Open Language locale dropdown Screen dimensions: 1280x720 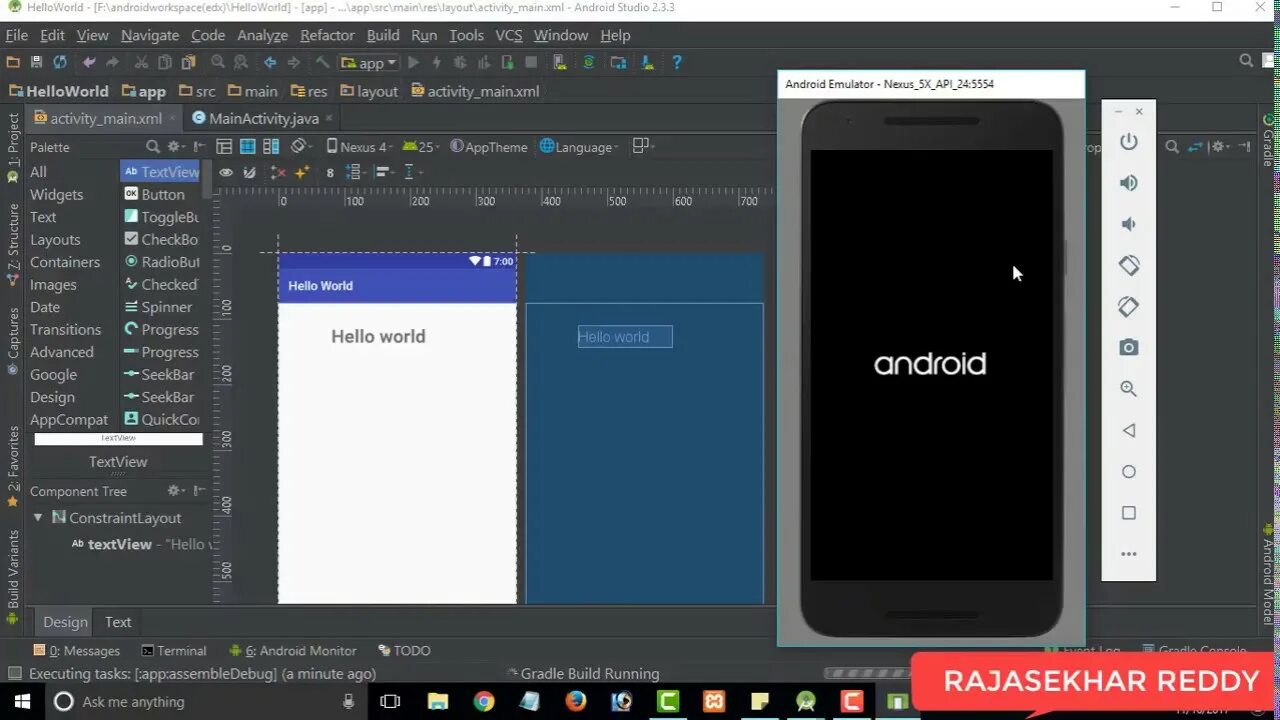point(579,147)
